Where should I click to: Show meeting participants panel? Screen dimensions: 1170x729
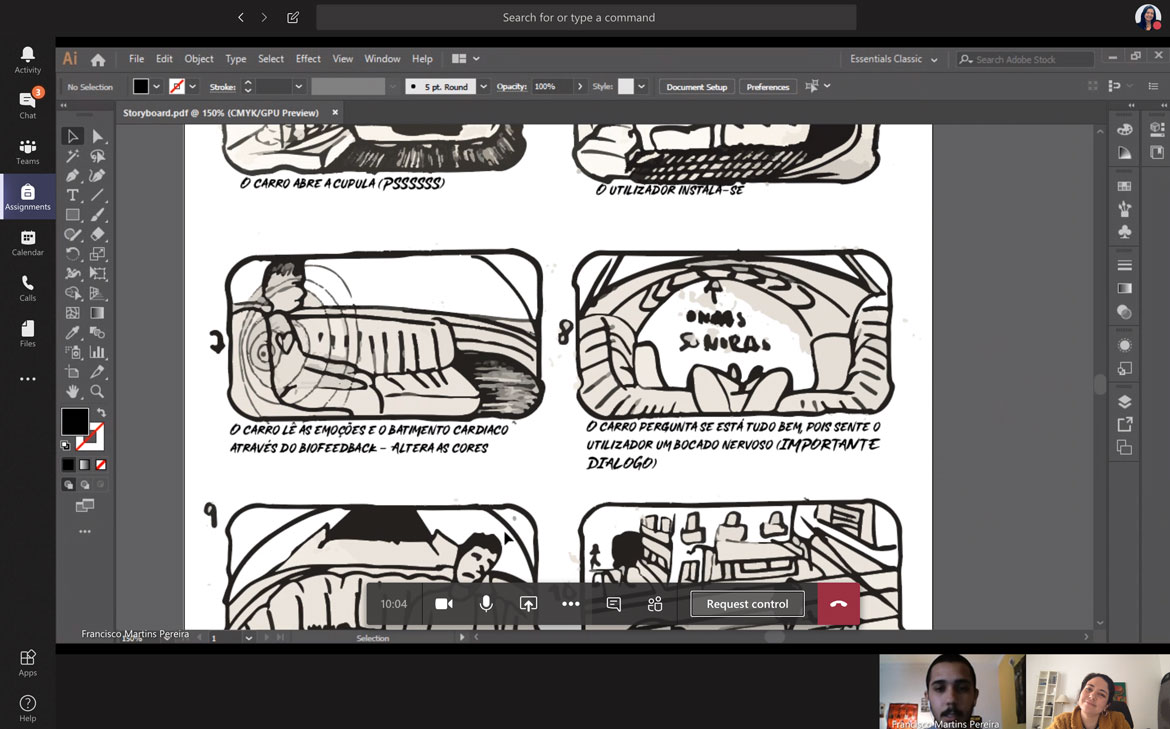point(655,604)
